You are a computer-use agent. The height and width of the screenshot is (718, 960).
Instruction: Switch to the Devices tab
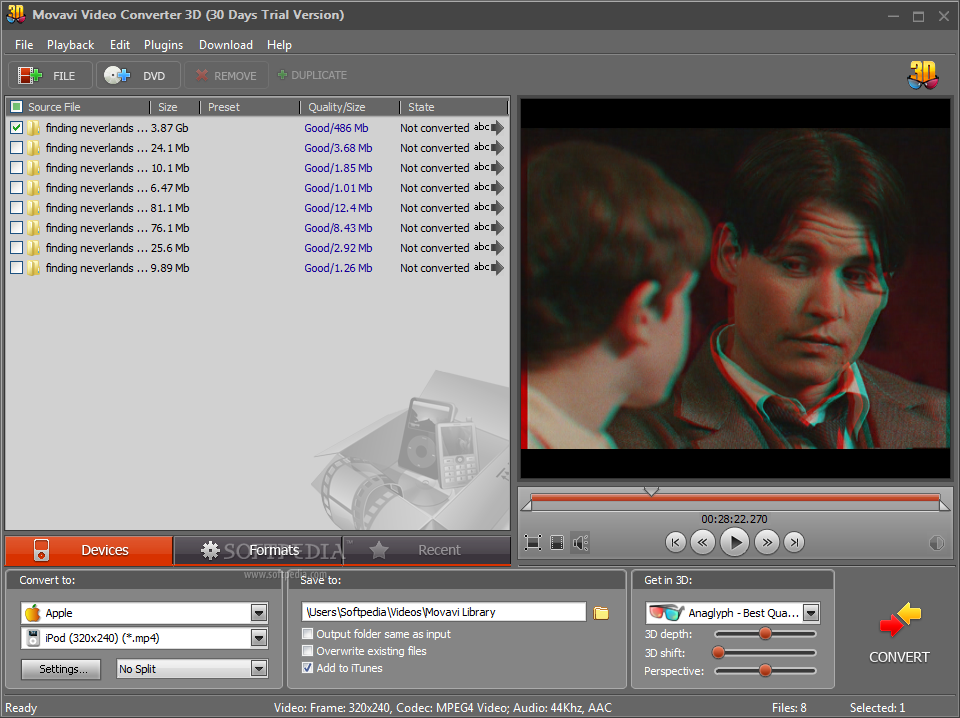click(x=89, y=550)
